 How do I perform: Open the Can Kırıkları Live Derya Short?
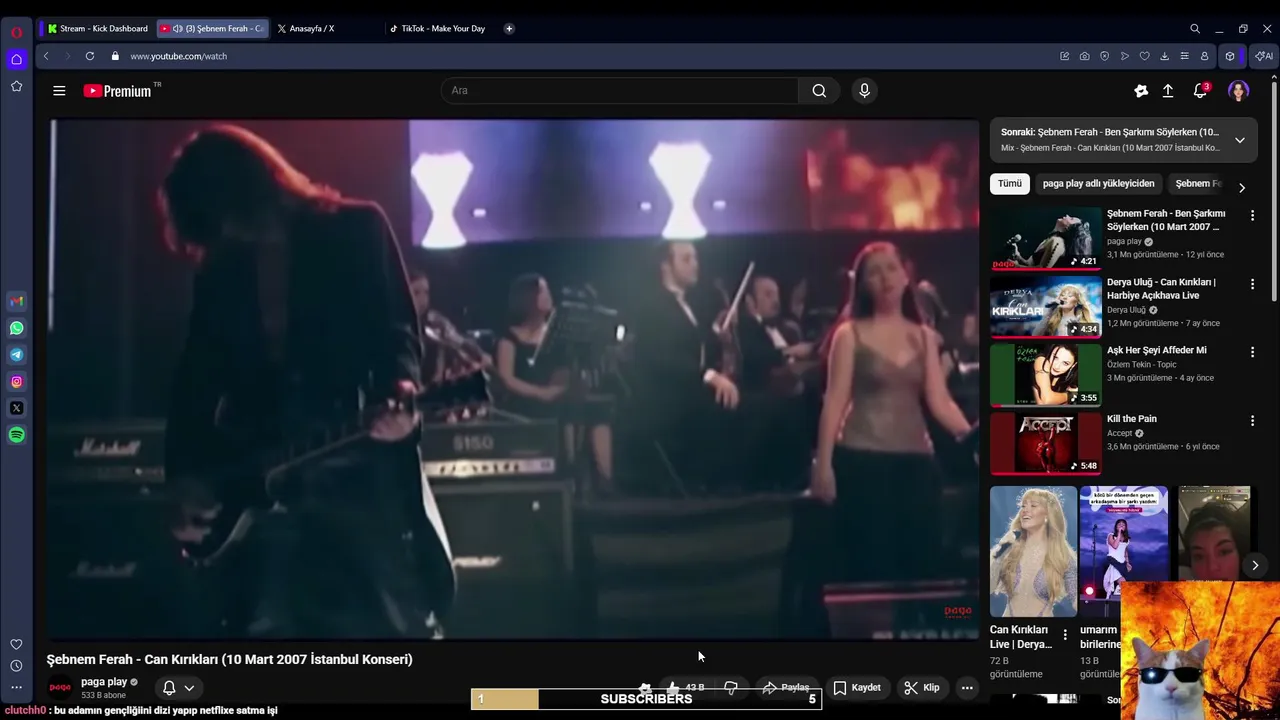1033,551
